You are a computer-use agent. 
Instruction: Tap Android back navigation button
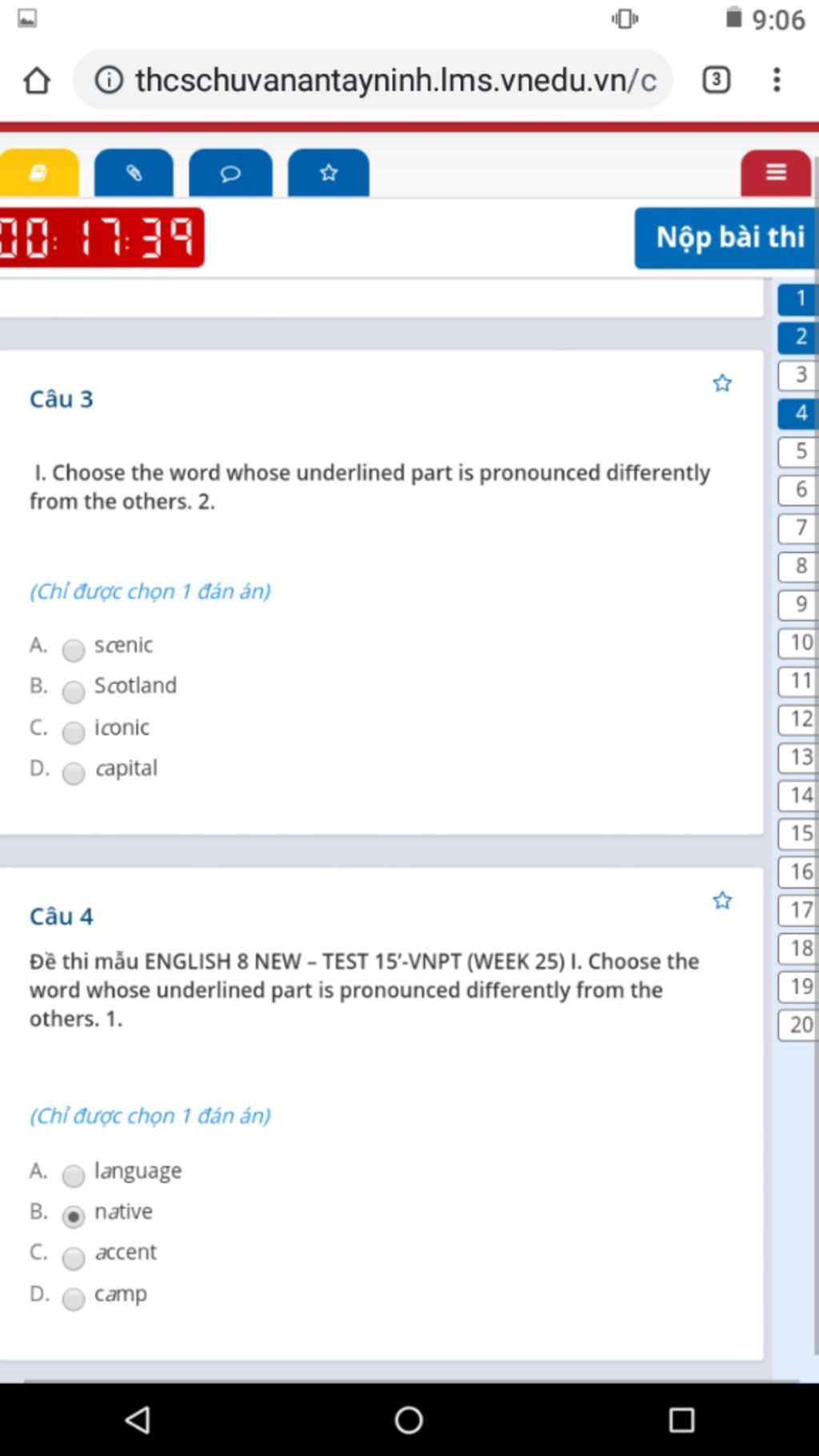[138, 1419]
